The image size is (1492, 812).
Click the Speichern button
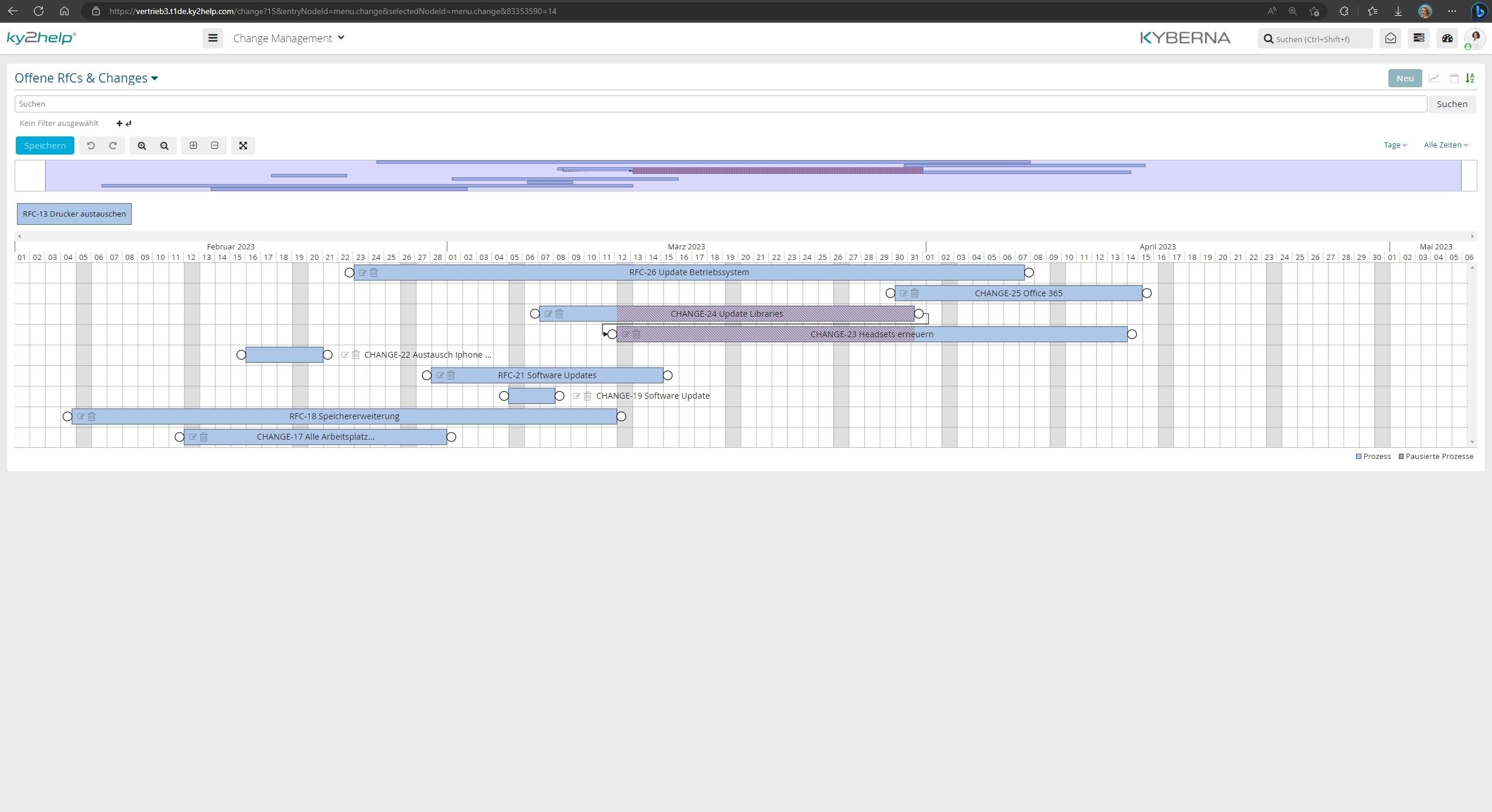pyautogui.click(x=45, y=146)
